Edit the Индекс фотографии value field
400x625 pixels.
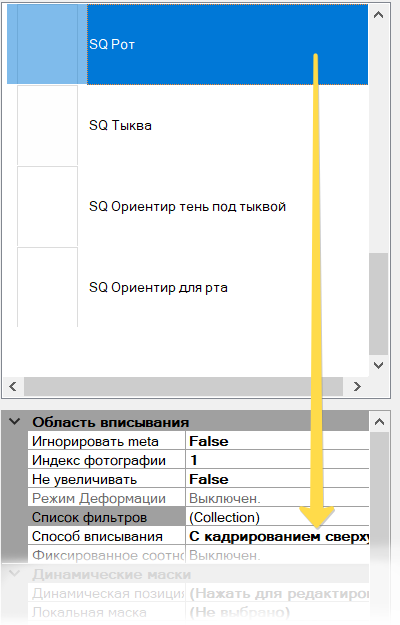point(277,460)
